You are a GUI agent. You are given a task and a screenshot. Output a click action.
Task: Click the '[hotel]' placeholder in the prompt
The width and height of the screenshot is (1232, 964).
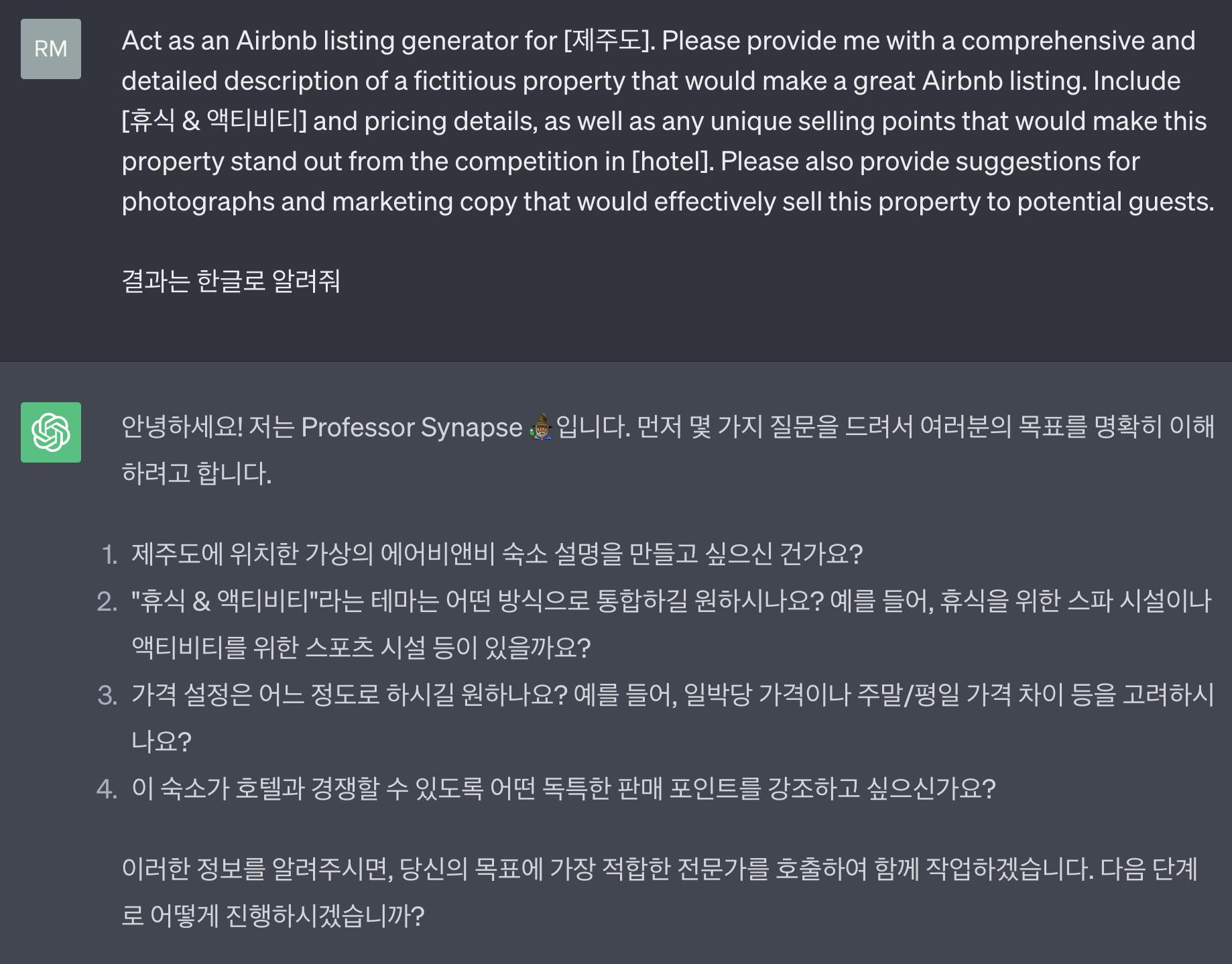coord(672,162)
